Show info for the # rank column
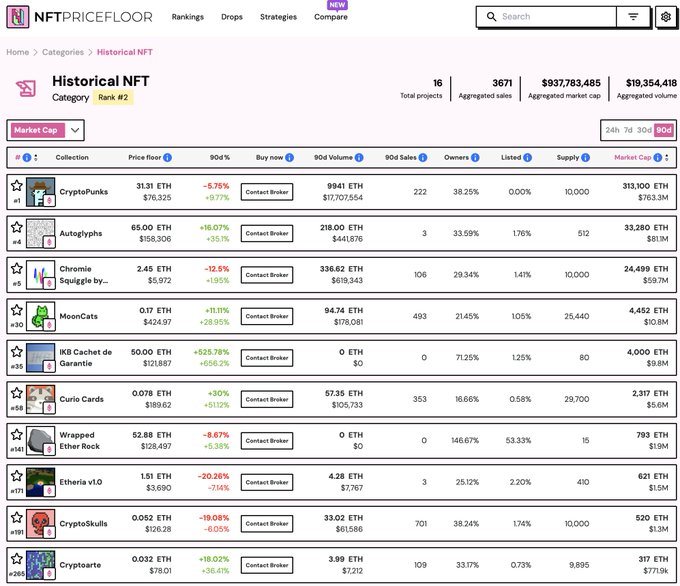The image size is (680, 586). [27, 157]
